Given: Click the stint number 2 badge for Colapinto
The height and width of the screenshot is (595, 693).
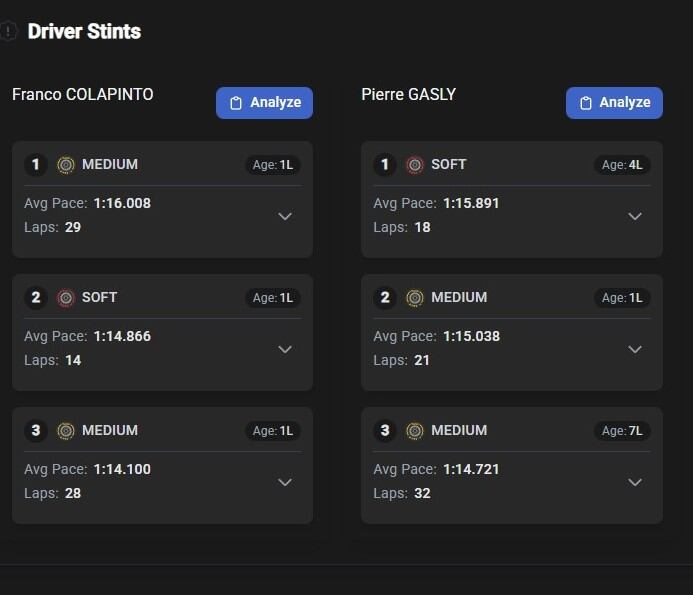Looking at the screenshot, I should (x=36, y=298).
